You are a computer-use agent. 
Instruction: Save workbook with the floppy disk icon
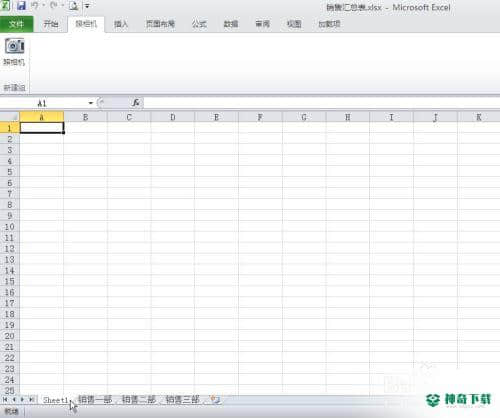[x=21, y=6]
